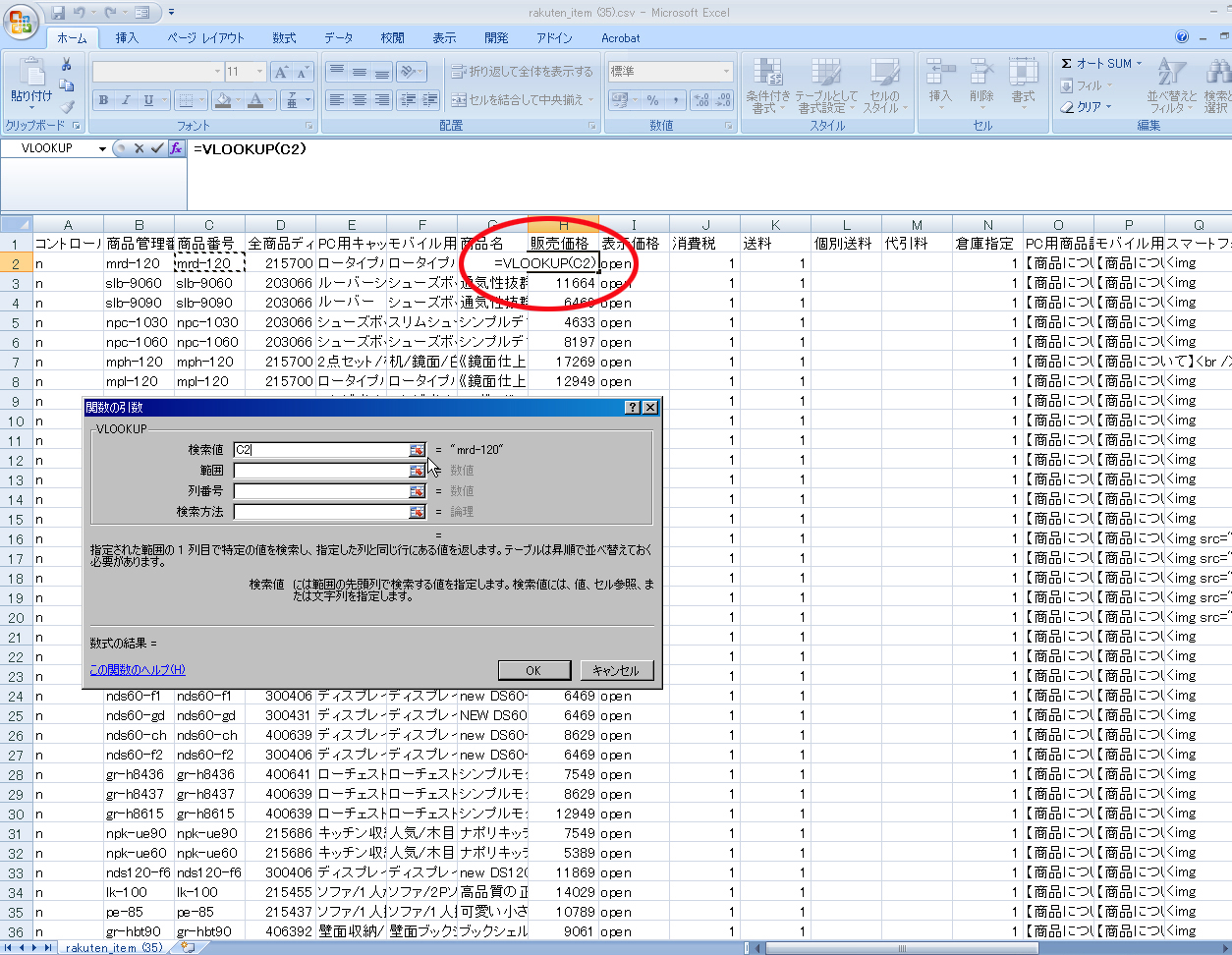This screenshot has height=955, width=1232.
Task: Toggle Italic formatting
Action: [126, 100]
